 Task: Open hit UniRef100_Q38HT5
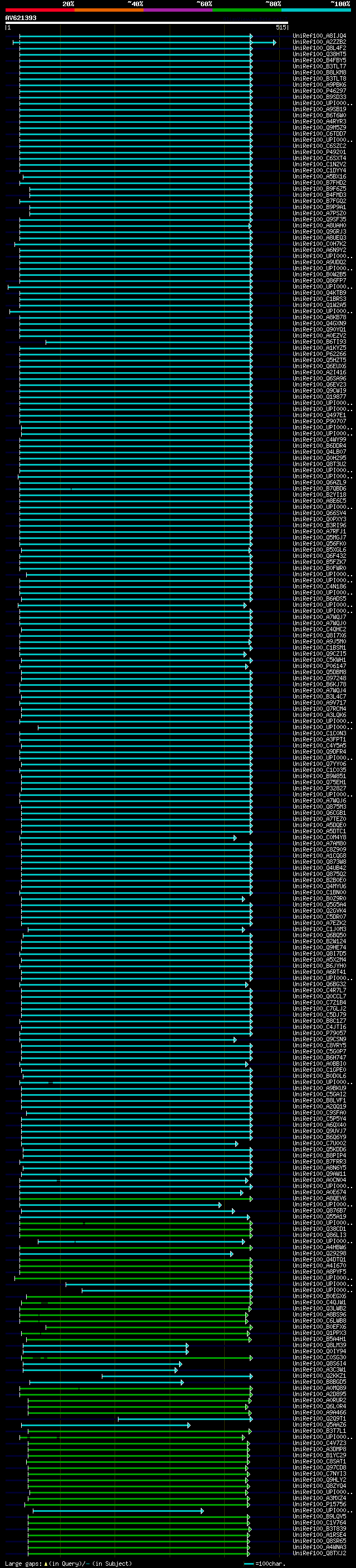[x=319, y=54]
